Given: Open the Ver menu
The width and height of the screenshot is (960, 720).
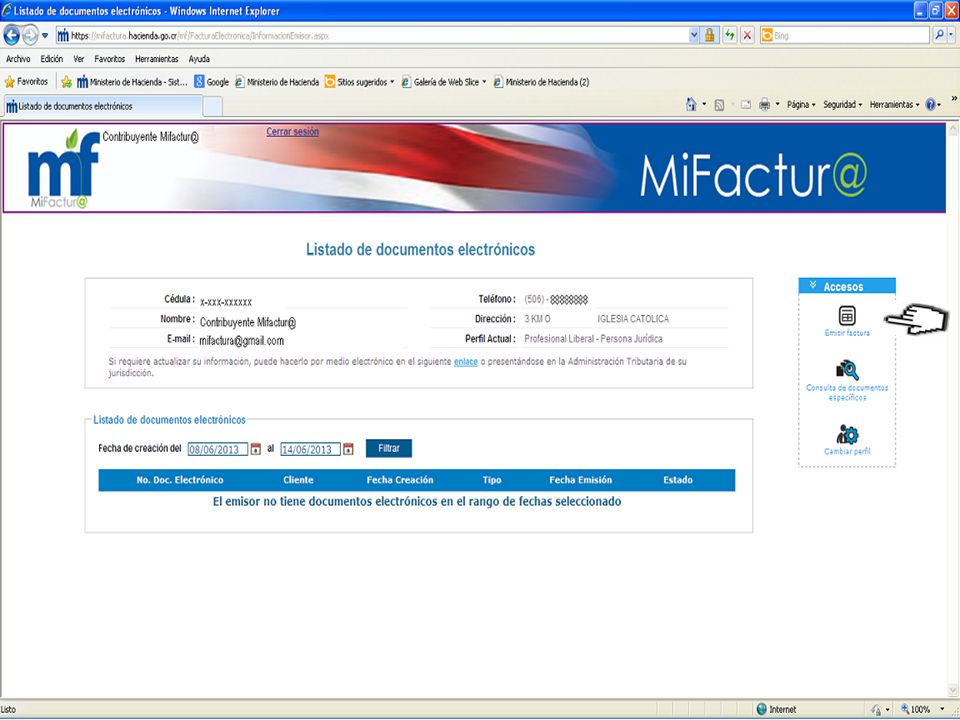Looking at the screenshot, I should (x=78, y=59).
